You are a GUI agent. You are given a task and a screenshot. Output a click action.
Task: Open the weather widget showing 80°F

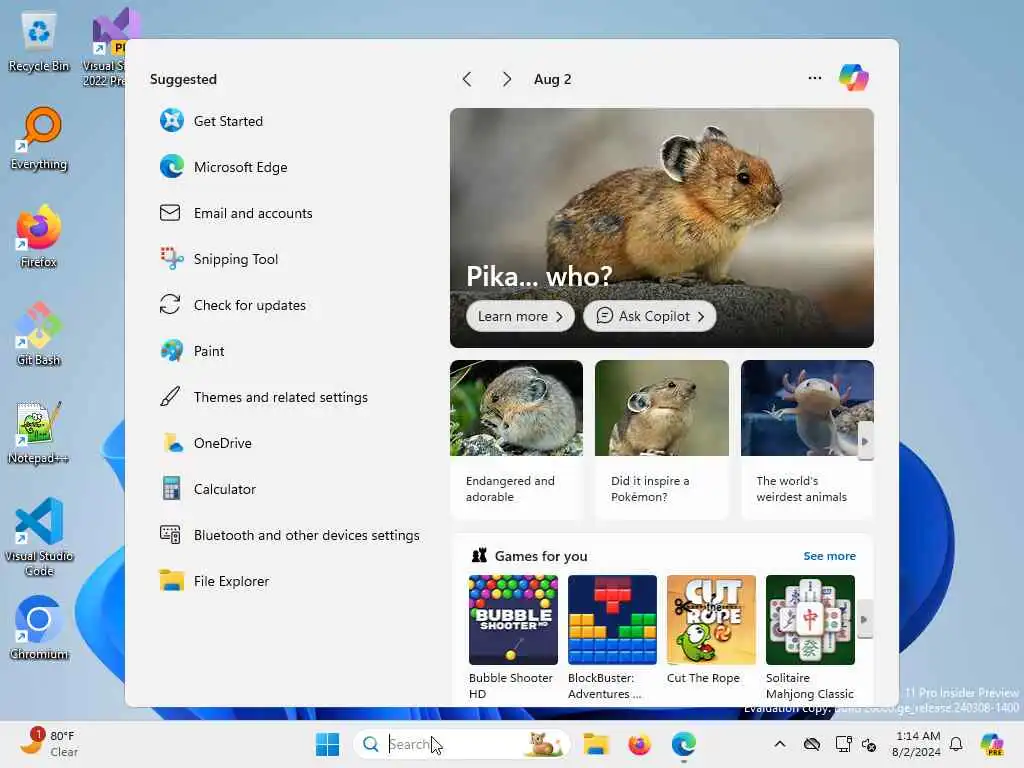(48, 744)
